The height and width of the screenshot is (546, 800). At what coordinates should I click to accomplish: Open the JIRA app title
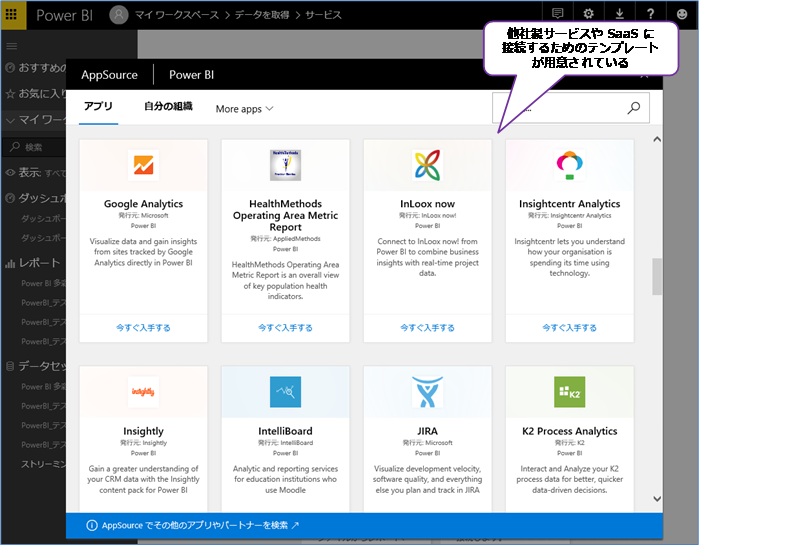(427, 431)
